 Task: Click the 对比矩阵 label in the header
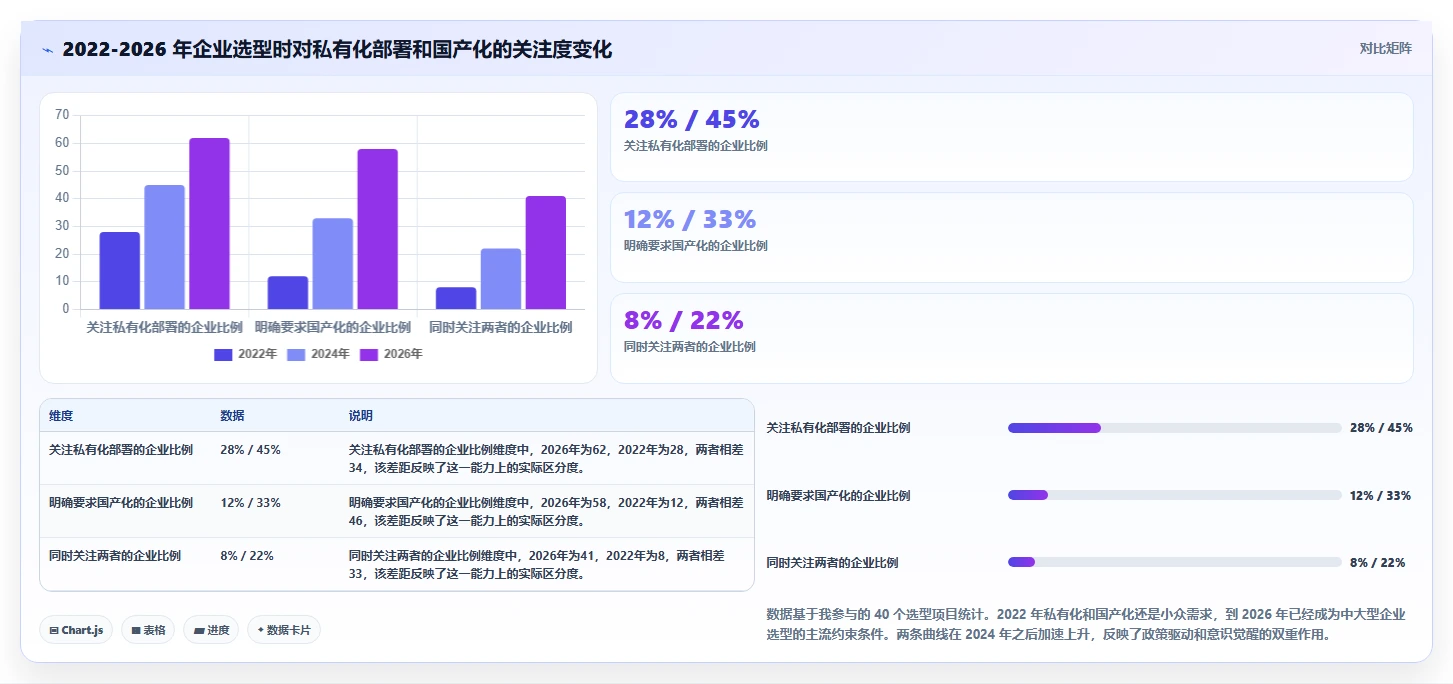pyautogui.click(x=1386, y=48)
